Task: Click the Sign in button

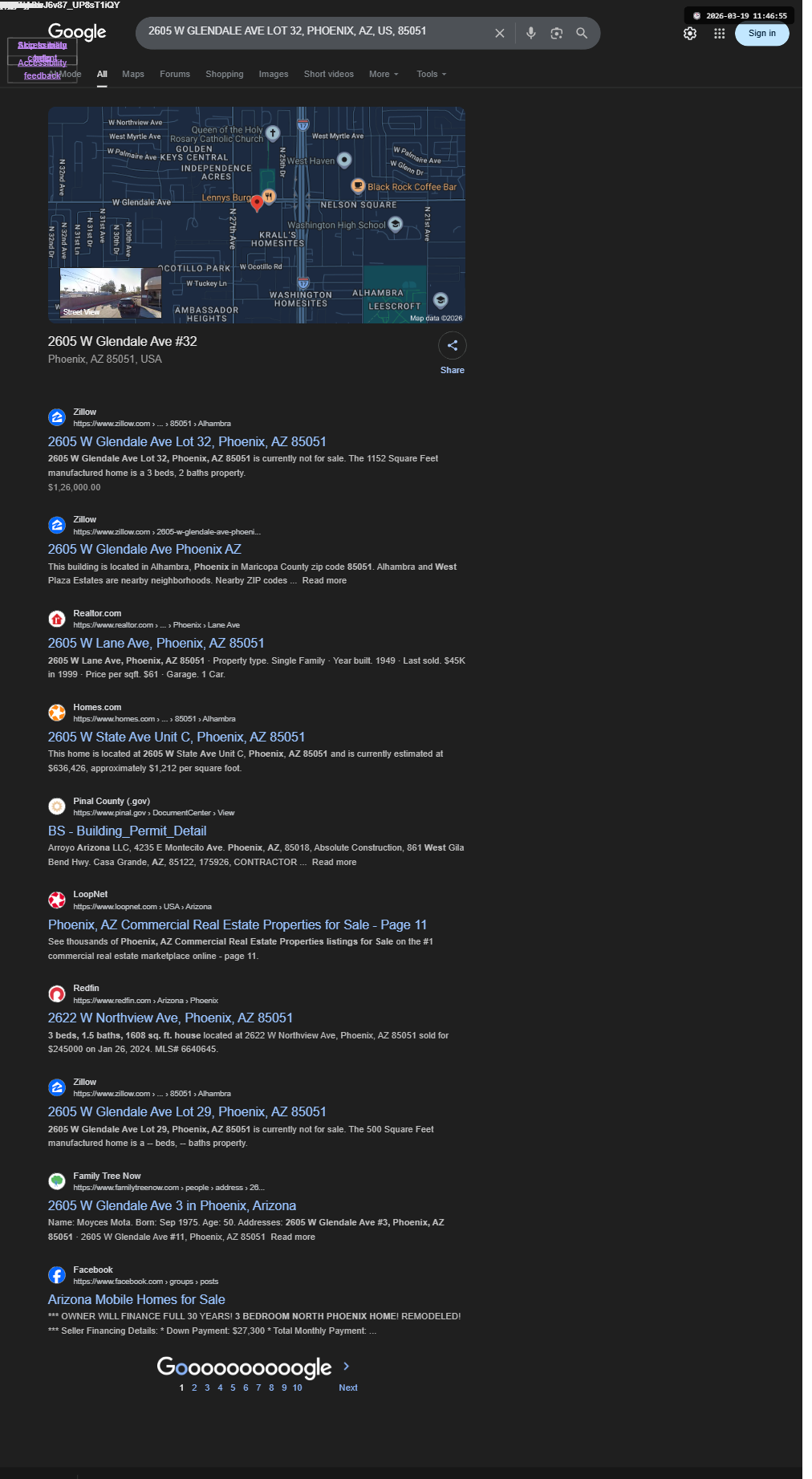Action: click(762, 34)
